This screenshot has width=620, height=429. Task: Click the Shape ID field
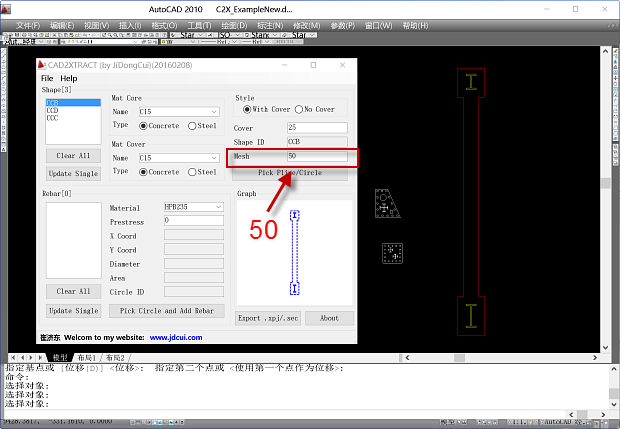tap(317, 142)
